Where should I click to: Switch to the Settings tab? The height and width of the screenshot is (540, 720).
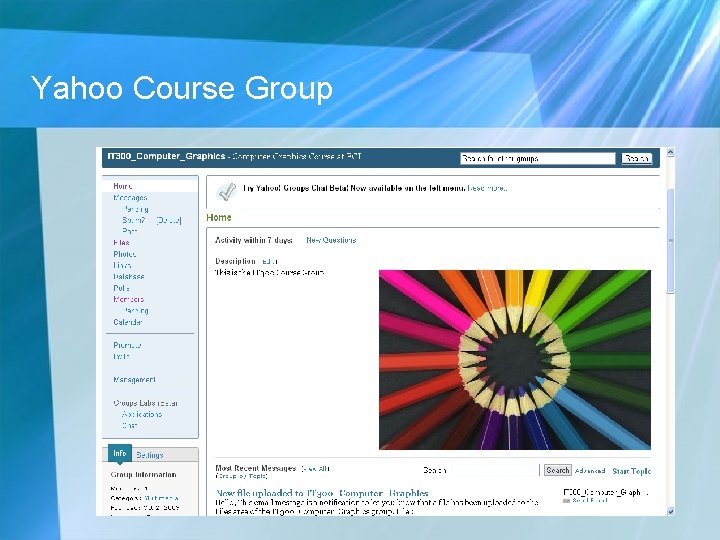pyautogui.click(x=150, y=455)
